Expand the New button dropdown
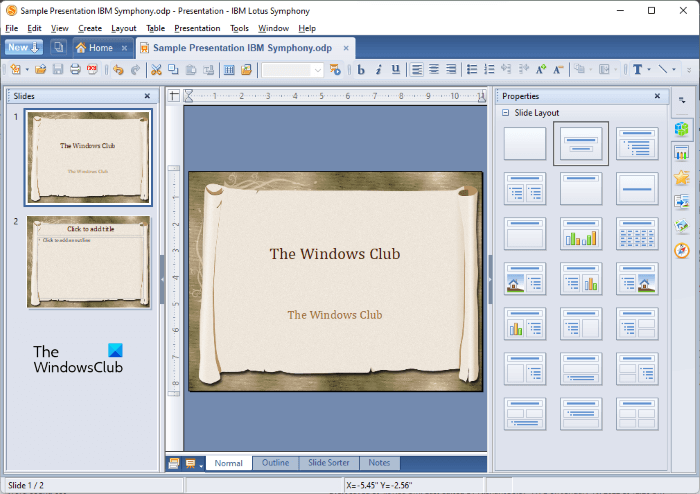This screenshot has height=494, width=700. click(x=36, y=47)
